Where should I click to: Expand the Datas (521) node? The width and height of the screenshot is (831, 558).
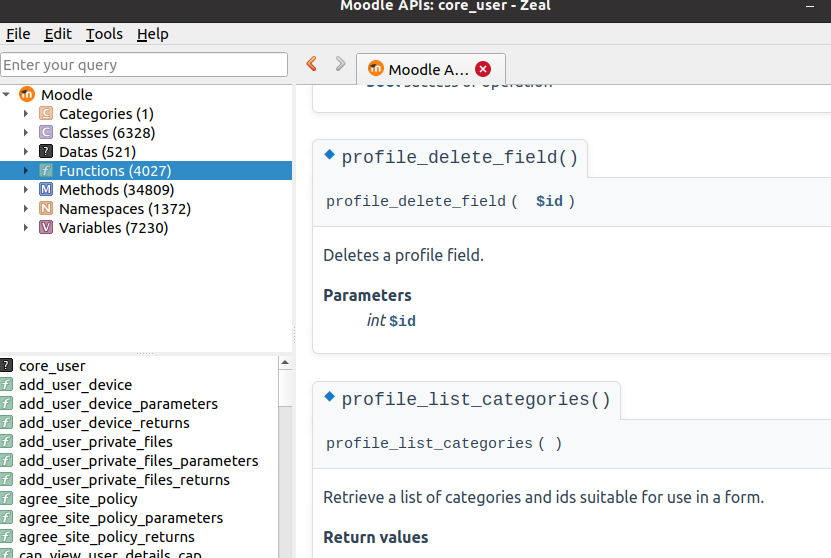tap(25, 152)
